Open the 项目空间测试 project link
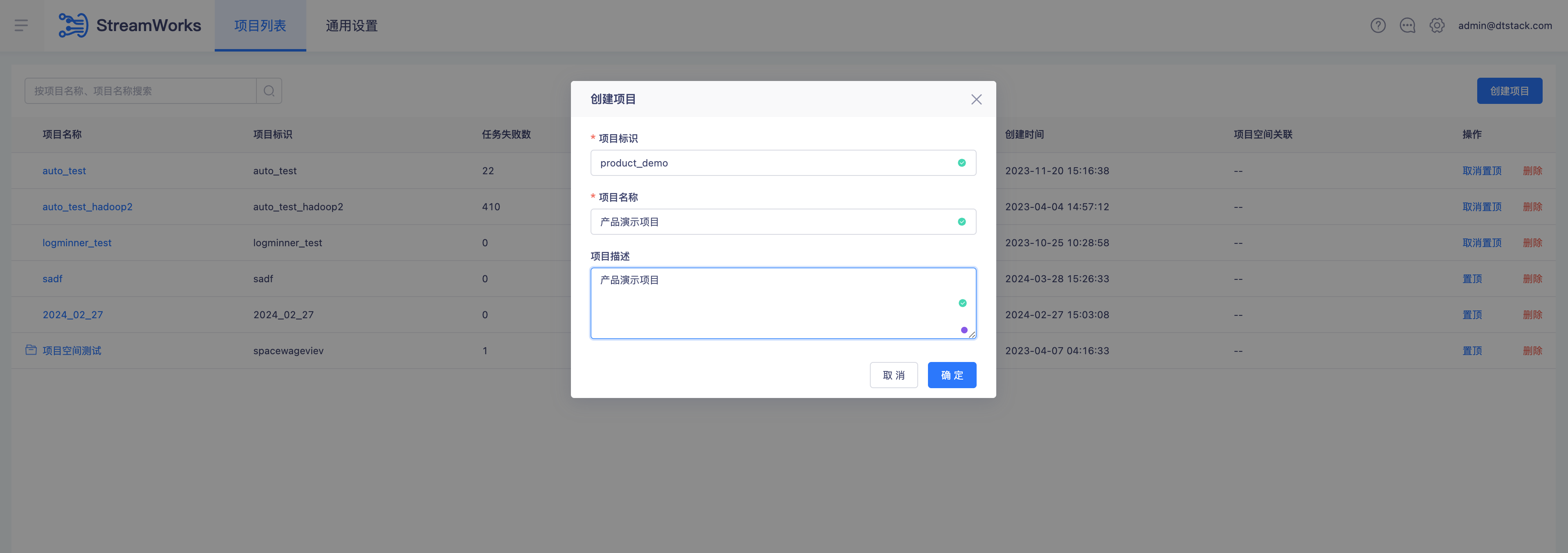The image size is (1568, 553). (72, 350)
